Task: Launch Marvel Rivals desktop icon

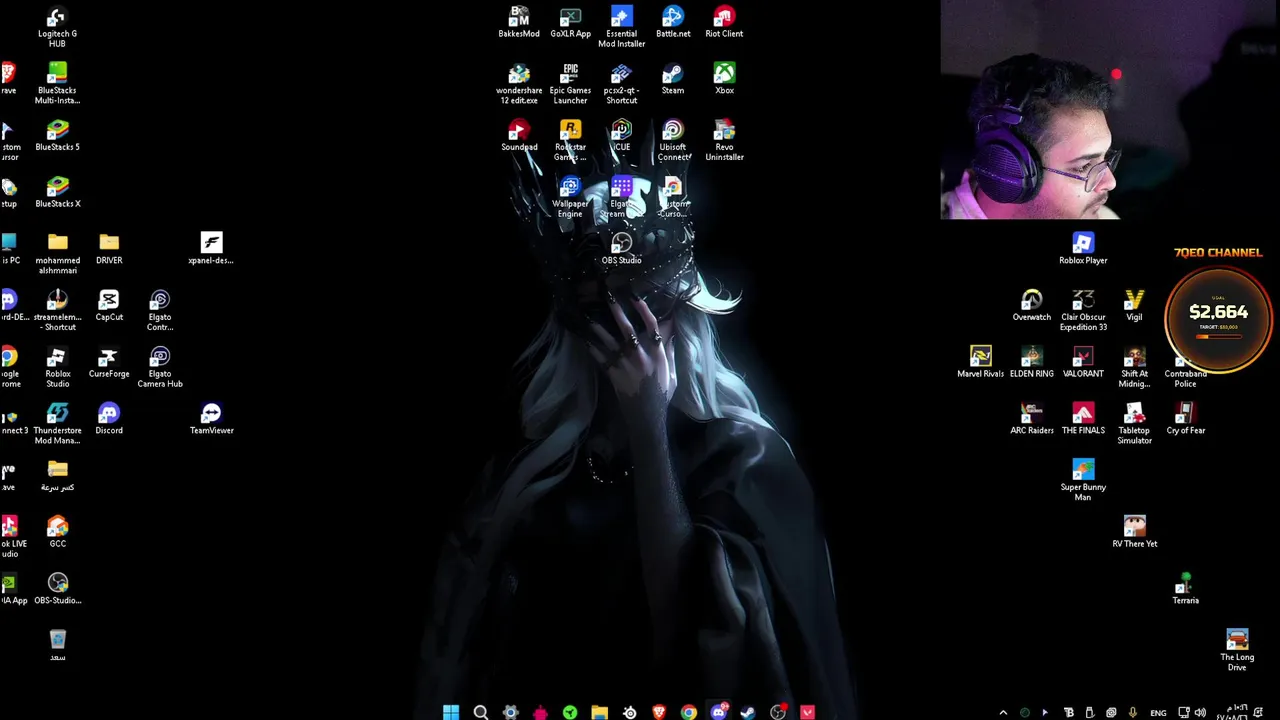Action: (x=980, y=363)
